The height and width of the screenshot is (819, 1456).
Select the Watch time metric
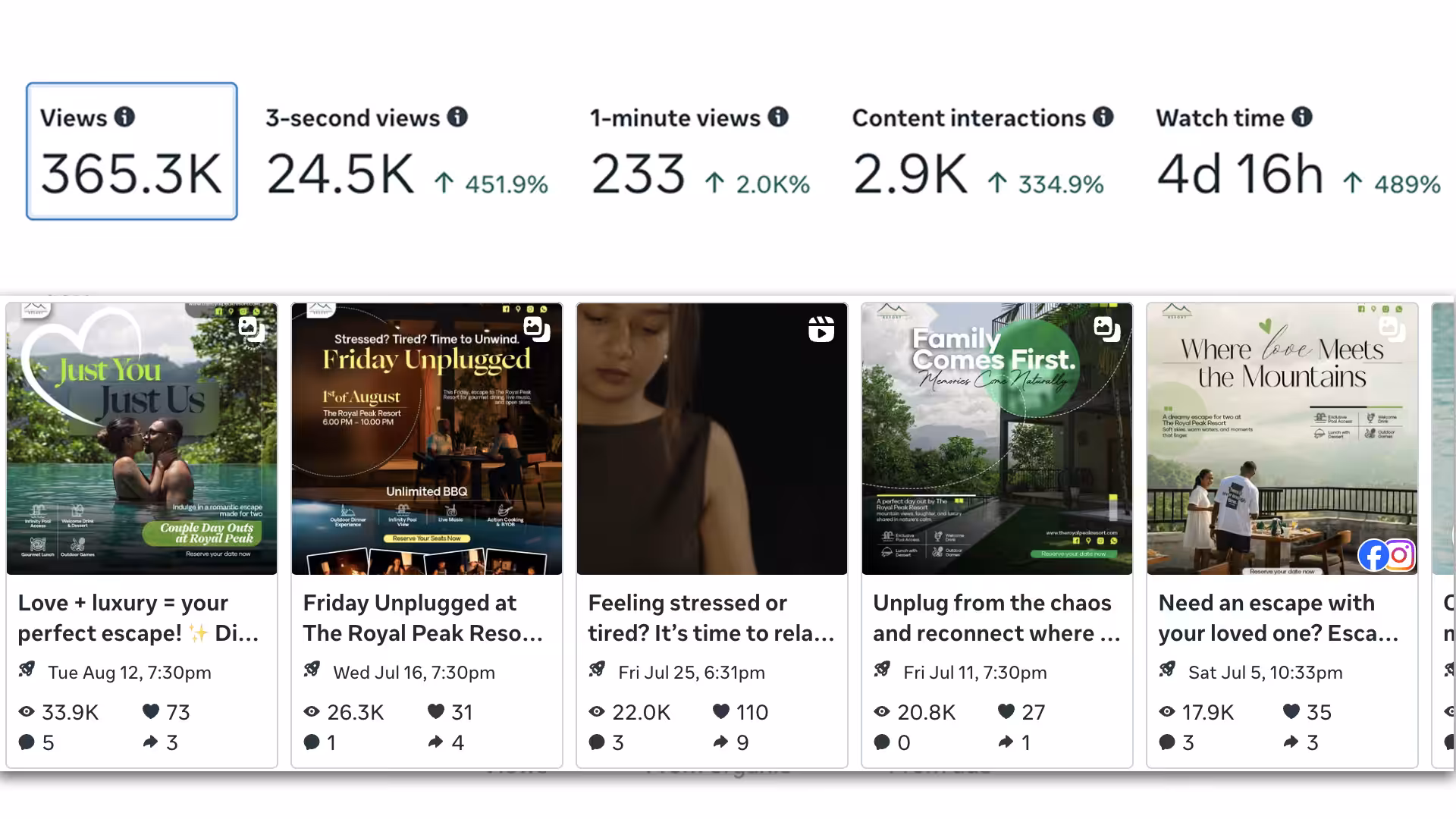pyautogui.click(x=1298, y=151)
